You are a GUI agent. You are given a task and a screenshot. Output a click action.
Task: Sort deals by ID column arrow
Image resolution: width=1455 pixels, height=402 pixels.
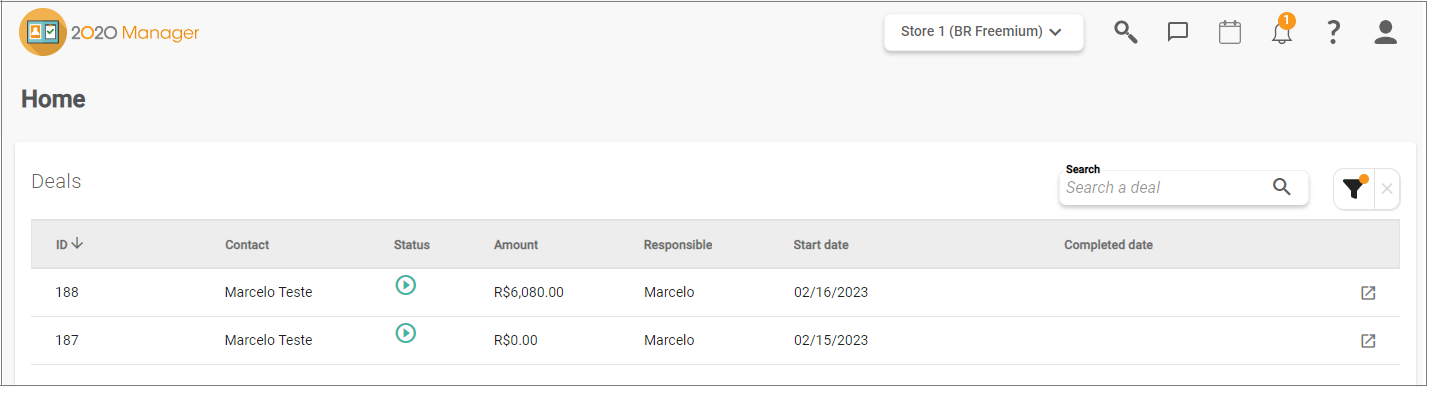(x=77, y=243)
